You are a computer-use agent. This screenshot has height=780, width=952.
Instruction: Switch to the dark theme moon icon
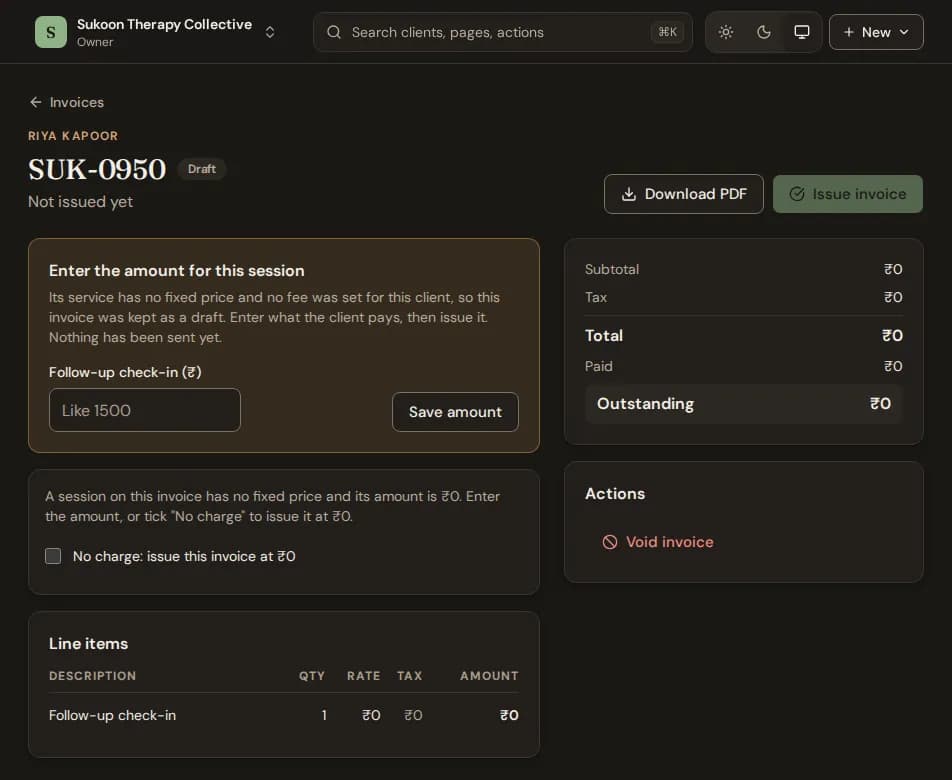click(x=764, y=32)
